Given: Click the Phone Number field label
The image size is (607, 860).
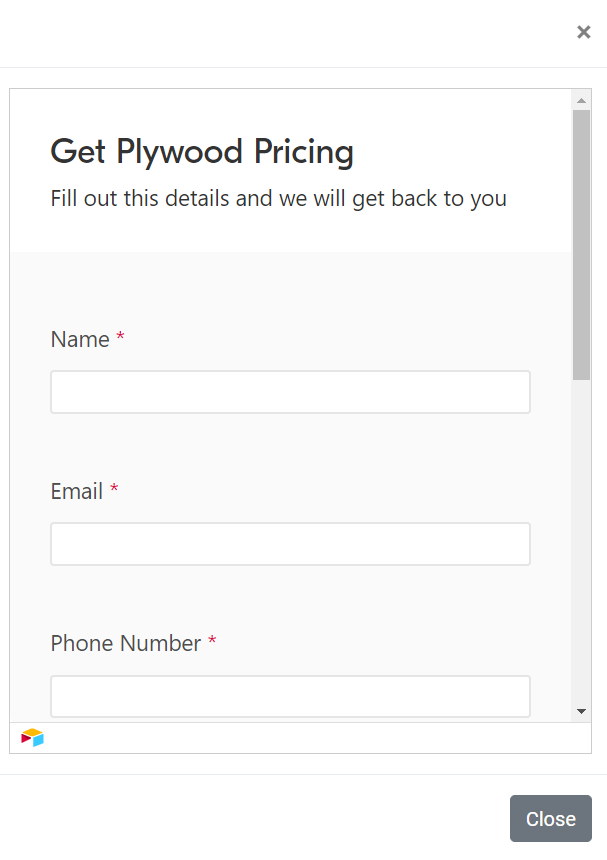Looking at the screenshot, I should tap(126, 644).
